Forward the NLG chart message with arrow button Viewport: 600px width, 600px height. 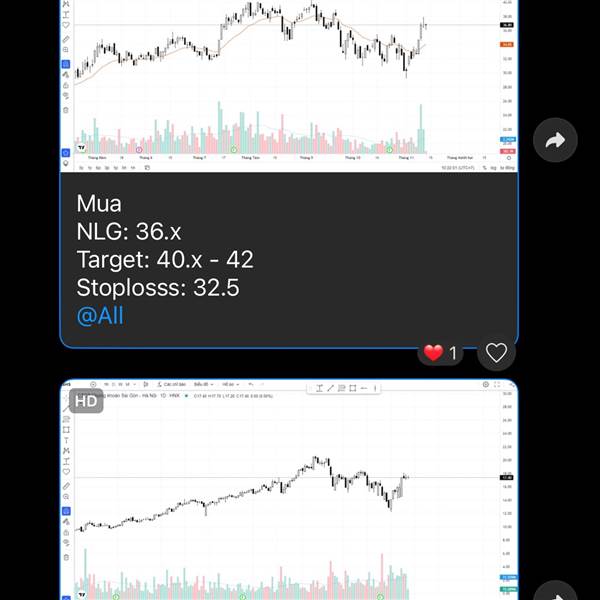click(x=555, y=140)
